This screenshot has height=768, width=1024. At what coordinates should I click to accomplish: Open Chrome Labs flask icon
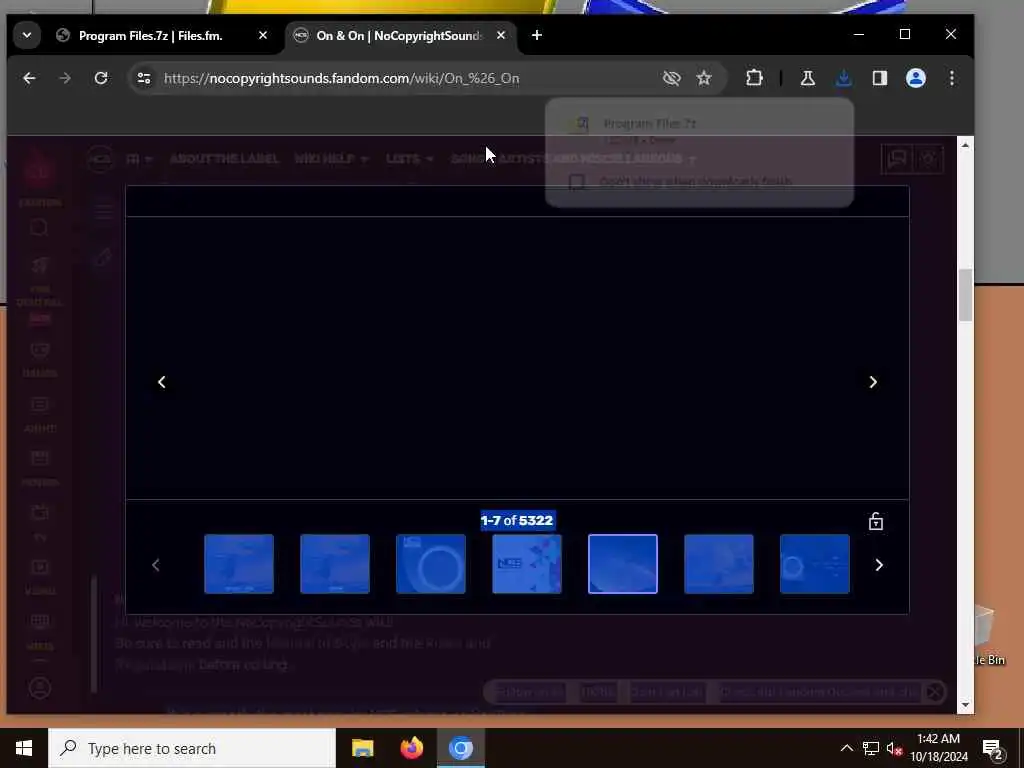[808, 78]
